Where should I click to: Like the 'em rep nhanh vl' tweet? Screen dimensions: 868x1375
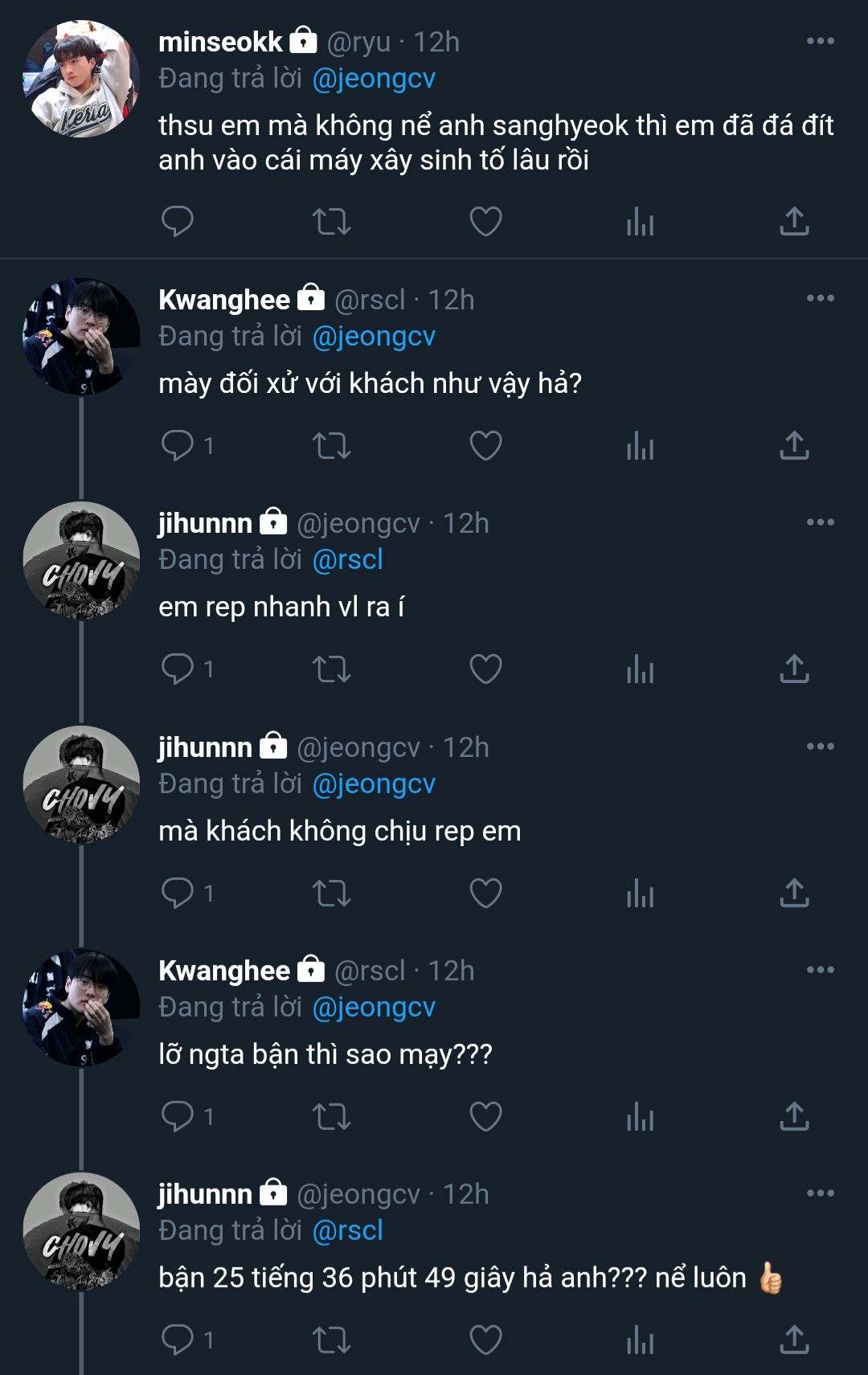pos(485,669)
